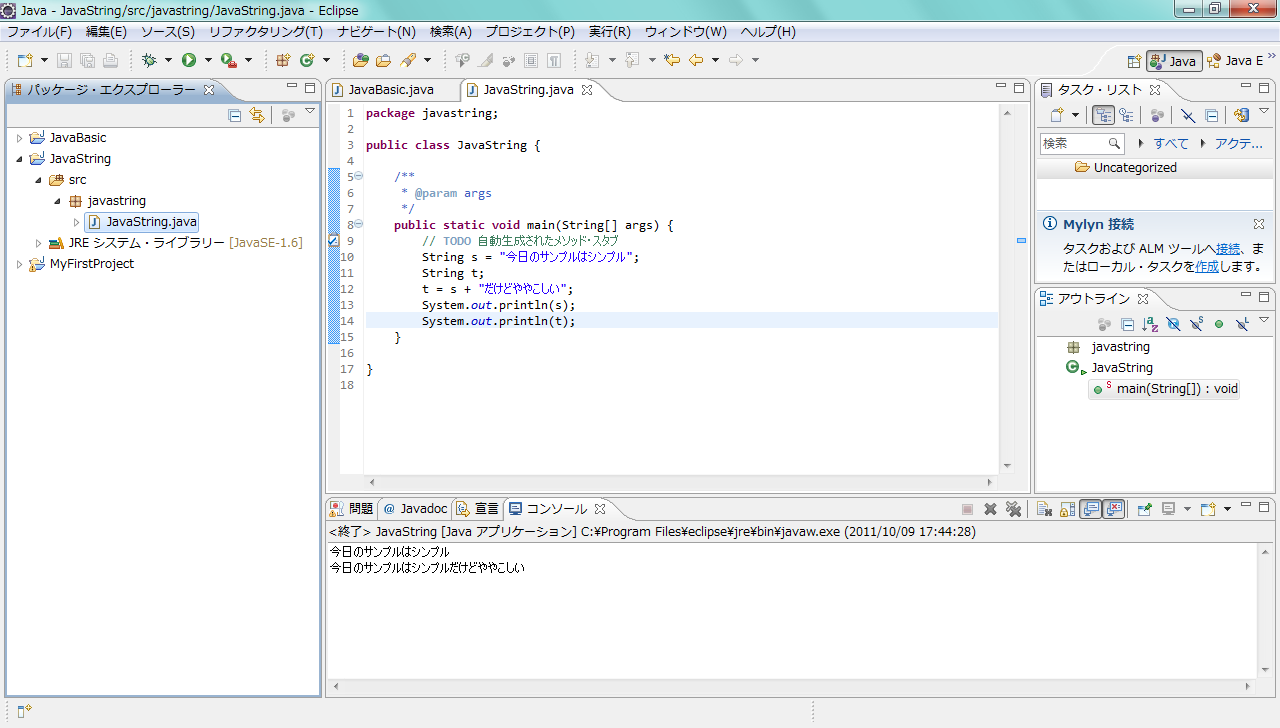Click the New Java Package icon

(x=283, y=60)
